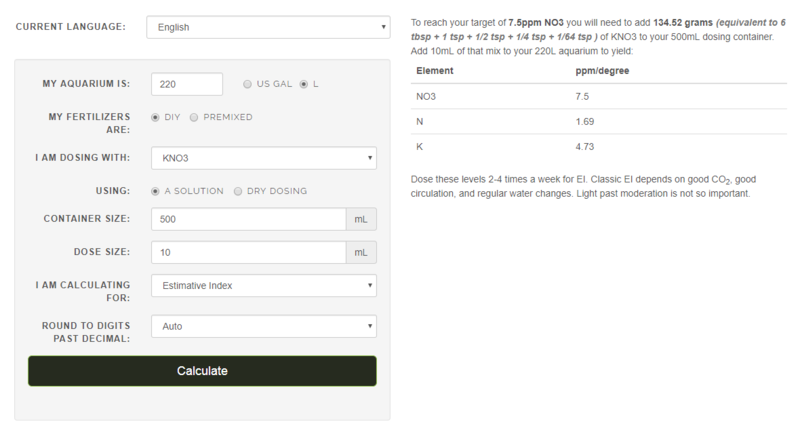Select the US GAL radio button
Screen dimensions: 800x430
247,84
